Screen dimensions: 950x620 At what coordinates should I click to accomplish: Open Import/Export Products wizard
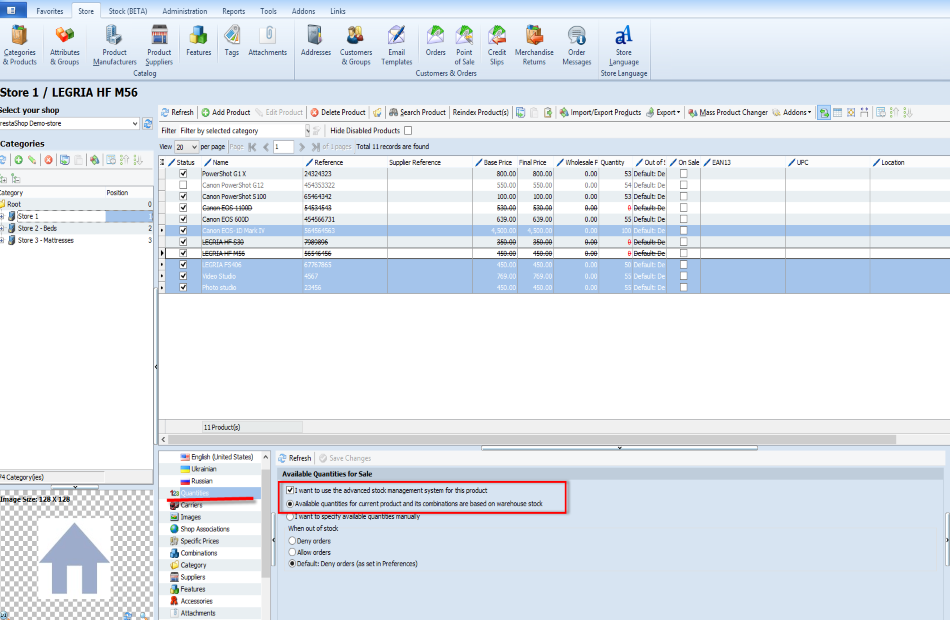600,112
